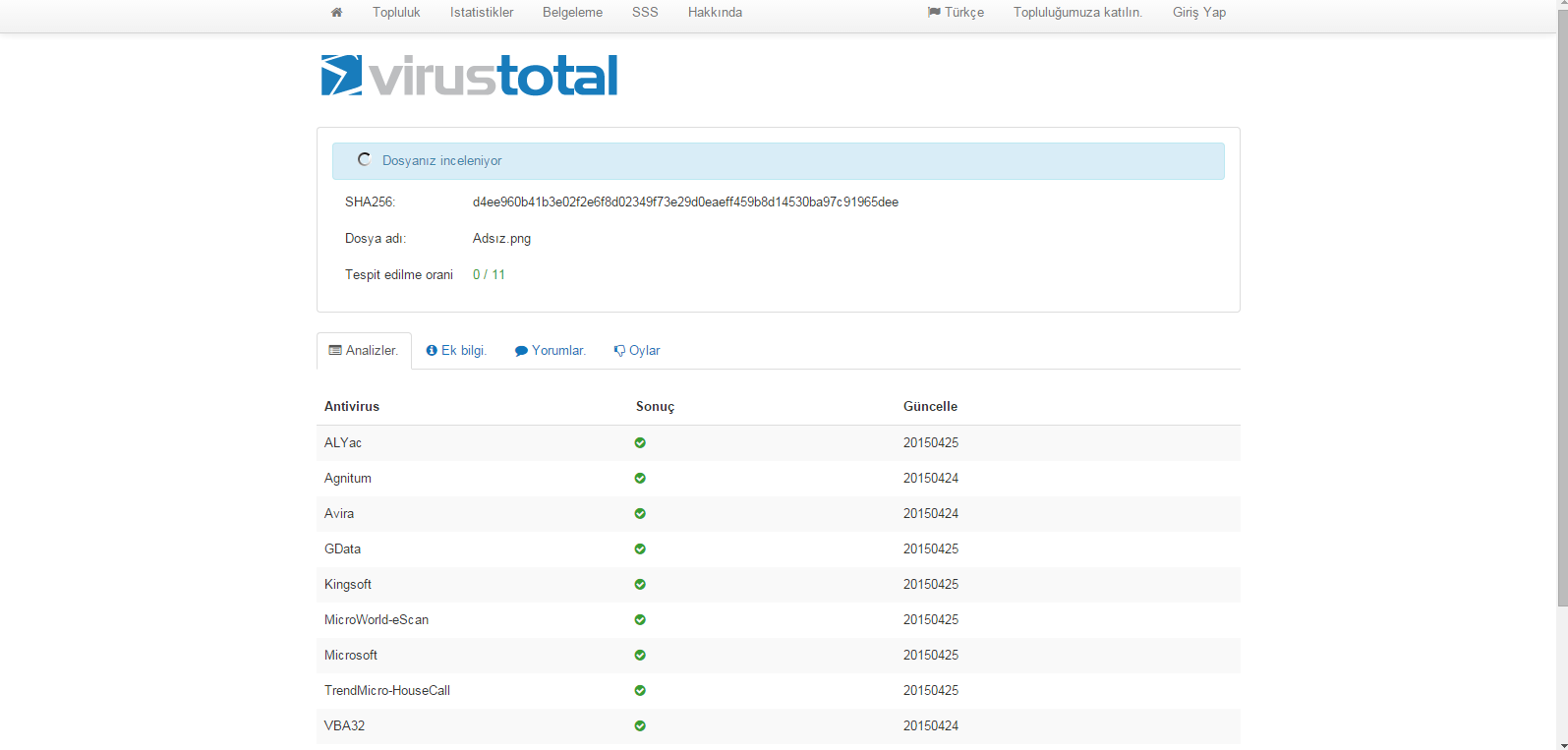Click the VirusTotal logo

[469, 75]
